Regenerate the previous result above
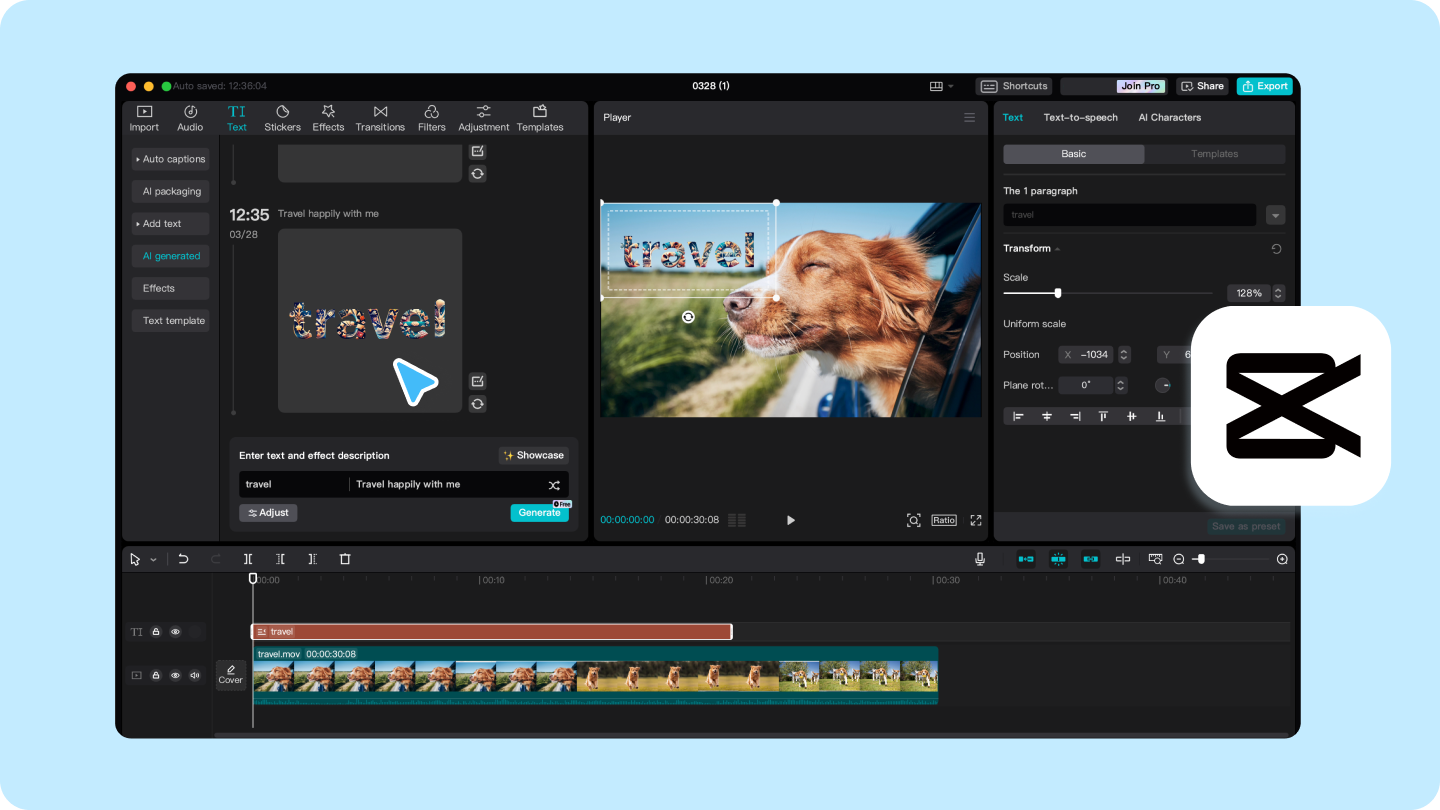Viewport: 1440px width, 810px height. click(x=478, y=174)
